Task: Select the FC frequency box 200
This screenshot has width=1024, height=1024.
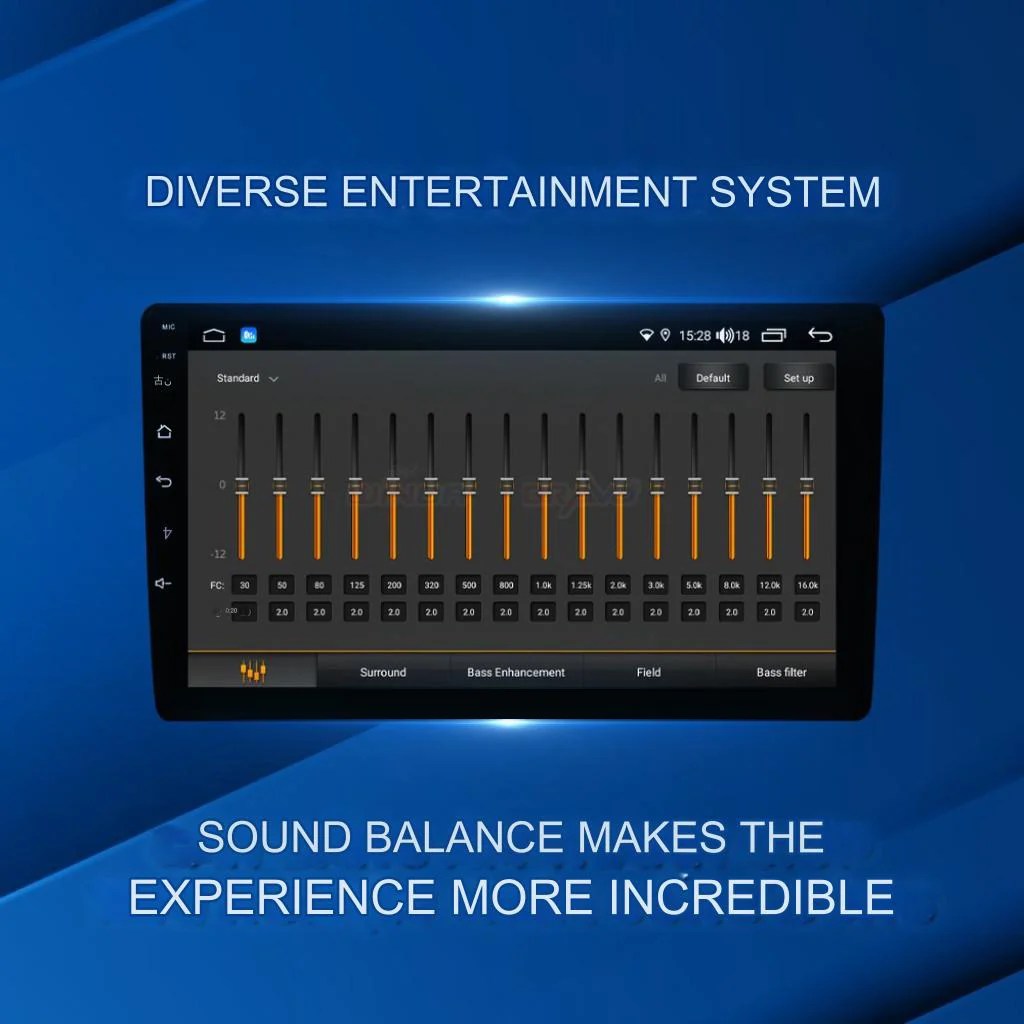Action: [394, 585]
